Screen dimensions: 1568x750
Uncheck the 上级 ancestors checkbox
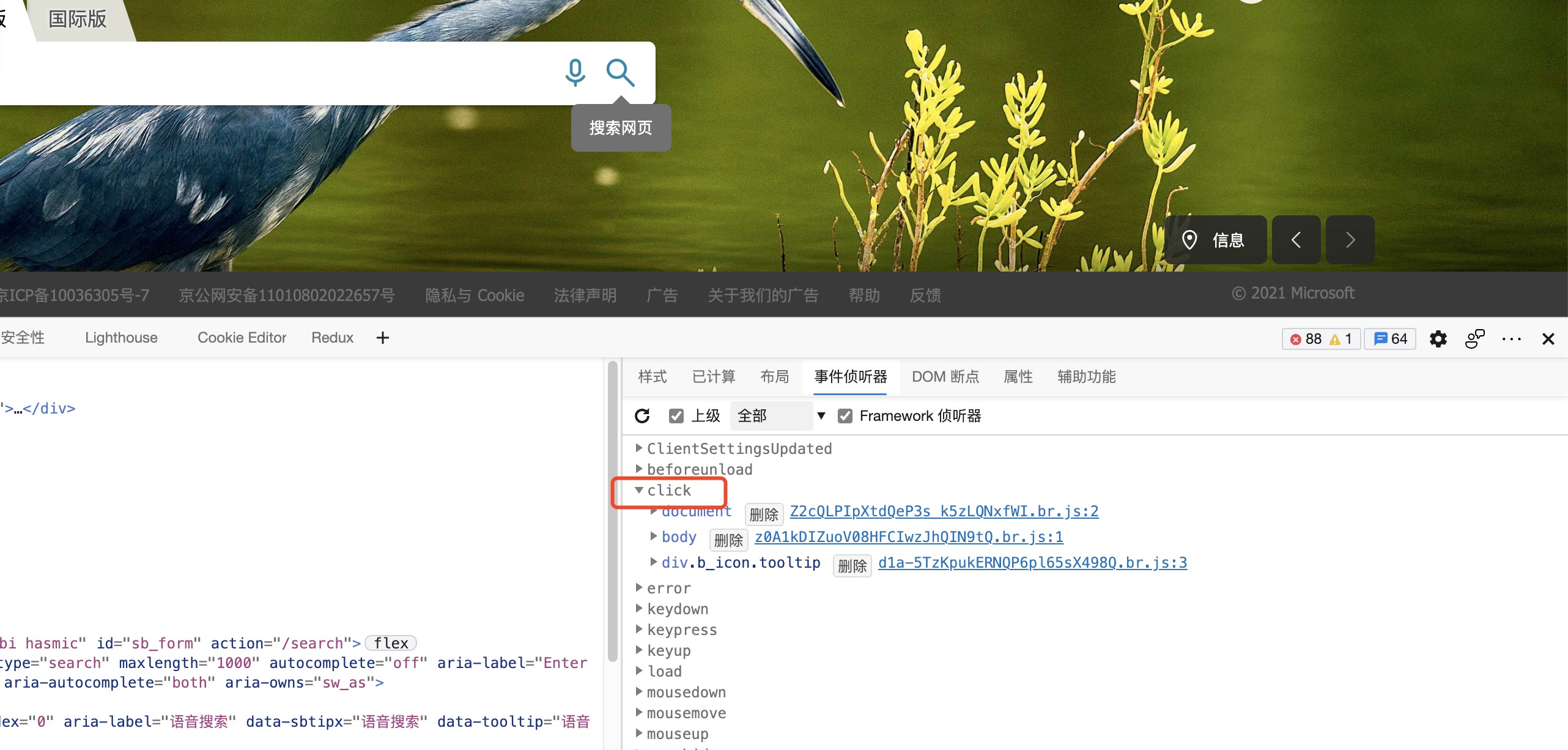tap(676, 416)
